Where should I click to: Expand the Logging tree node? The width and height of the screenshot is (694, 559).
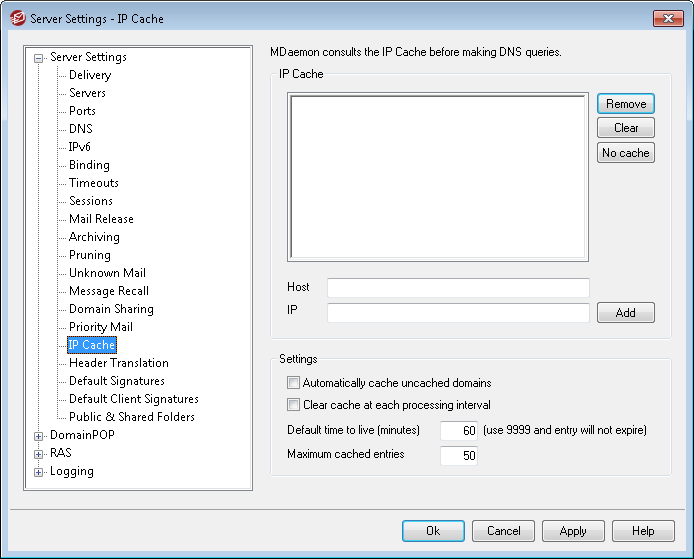pos(39,472)
